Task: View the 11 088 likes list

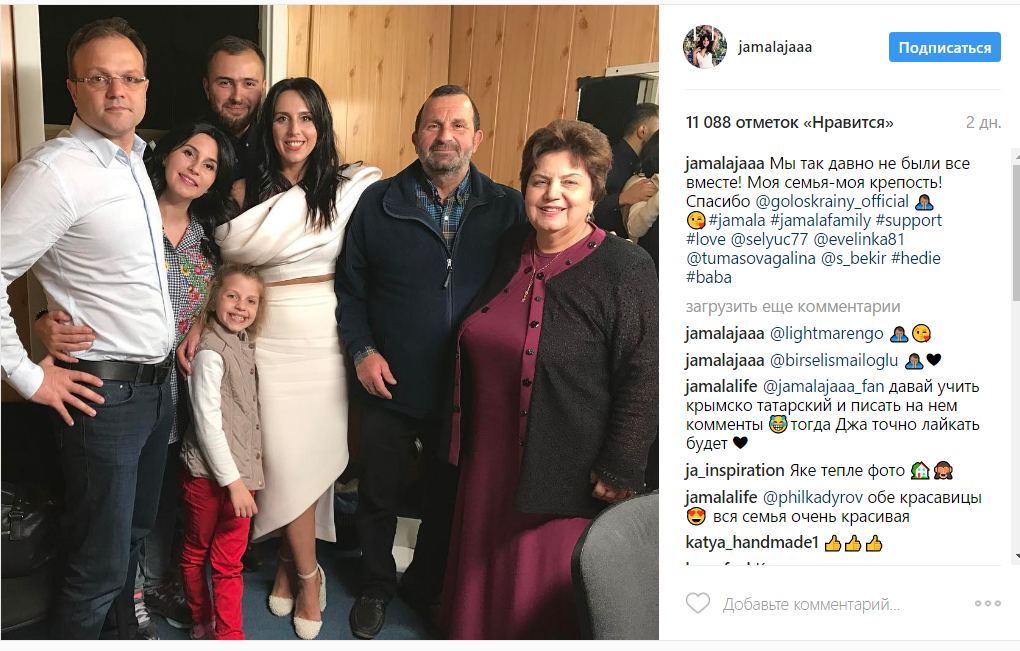Action: click(790, 122)
